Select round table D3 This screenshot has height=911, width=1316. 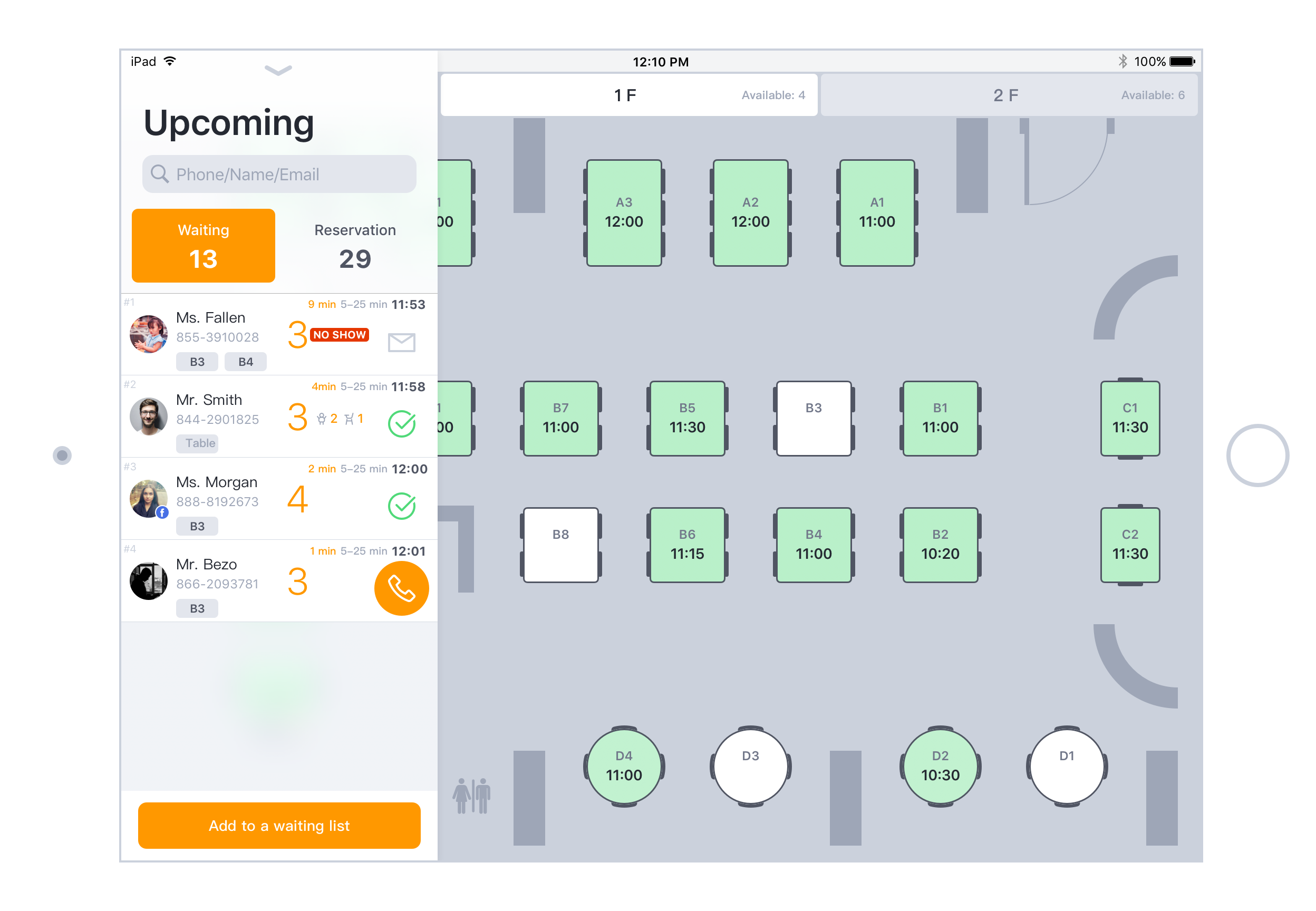pyautogui.click(x=750, y=767)
